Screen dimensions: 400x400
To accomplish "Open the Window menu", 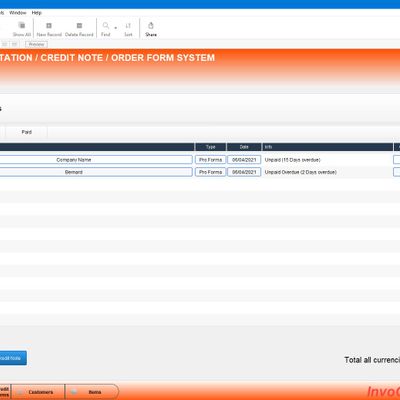I will tap(18, 13).
